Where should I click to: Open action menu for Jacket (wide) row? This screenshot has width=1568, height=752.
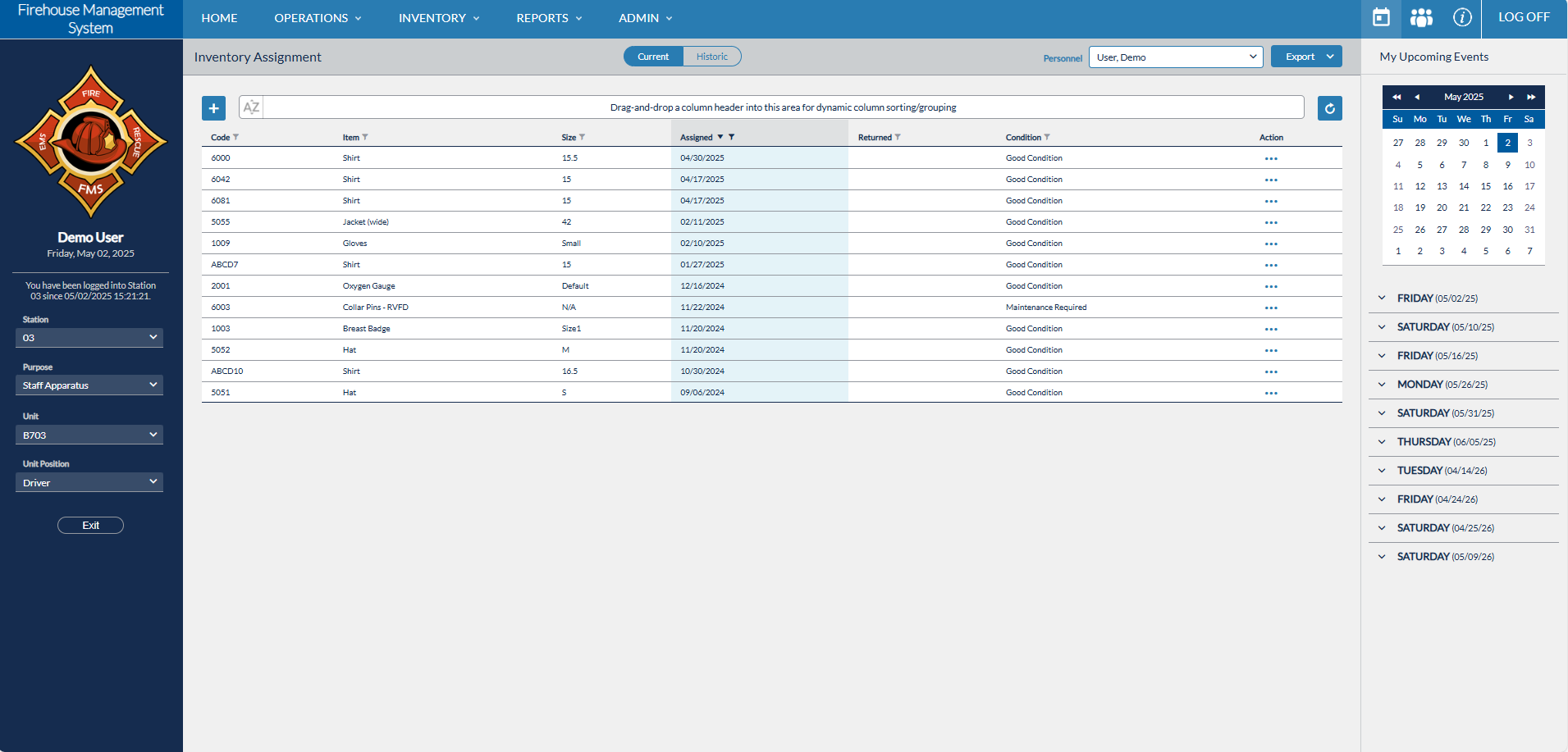(x=1271, y=222)
